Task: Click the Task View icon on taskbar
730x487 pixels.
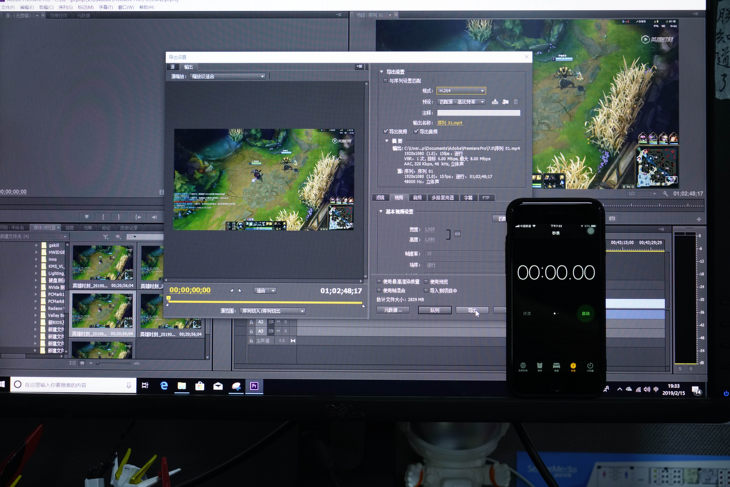Action: (145, 385)
